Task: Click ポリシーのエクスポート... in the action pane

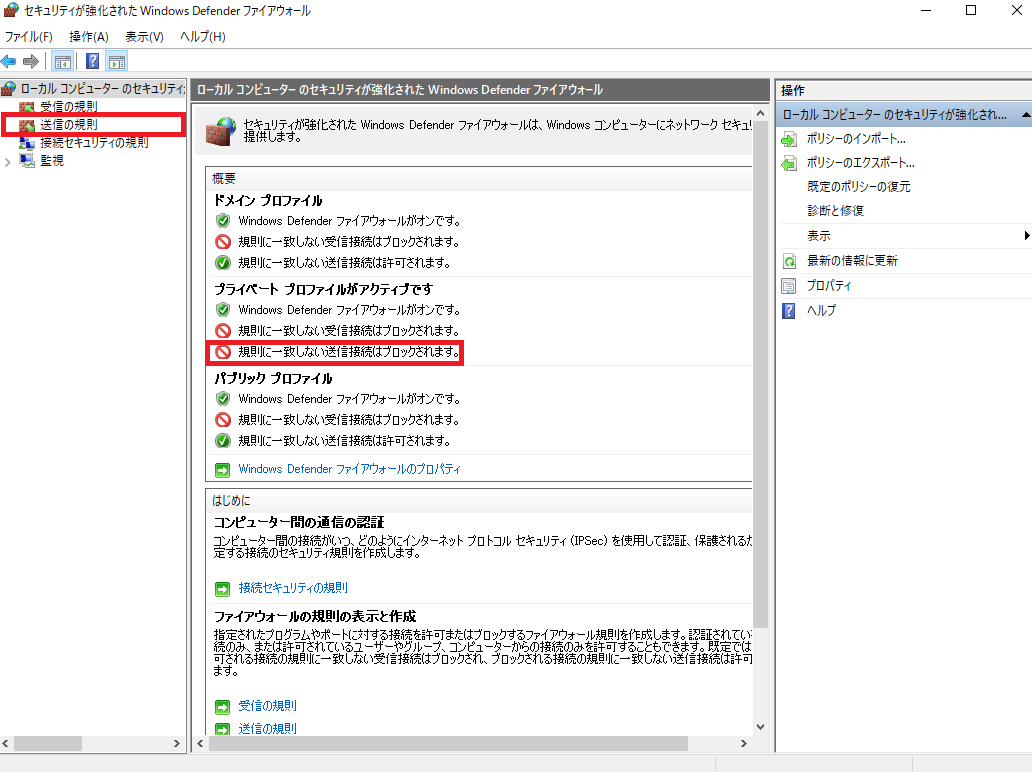Action: (x=861, y=163)
